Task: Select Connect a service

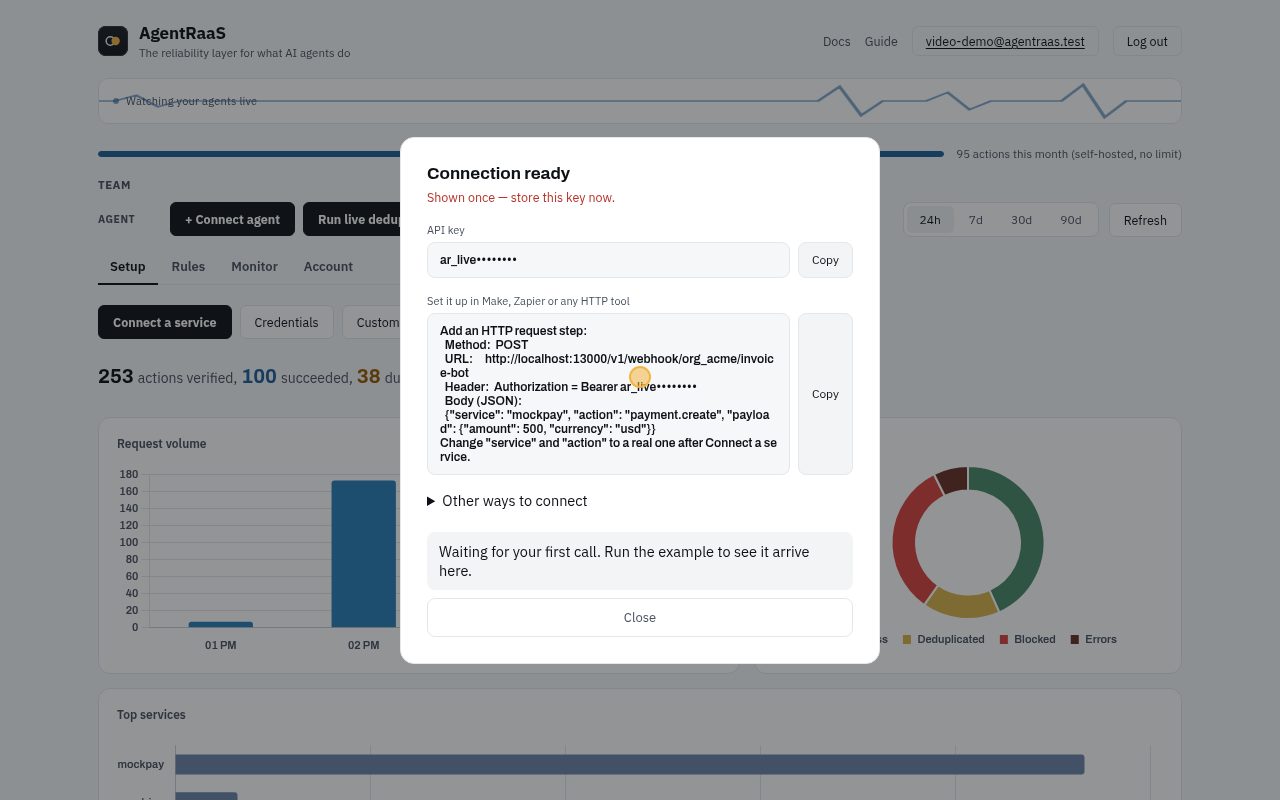Action: [x=165, y=323]
